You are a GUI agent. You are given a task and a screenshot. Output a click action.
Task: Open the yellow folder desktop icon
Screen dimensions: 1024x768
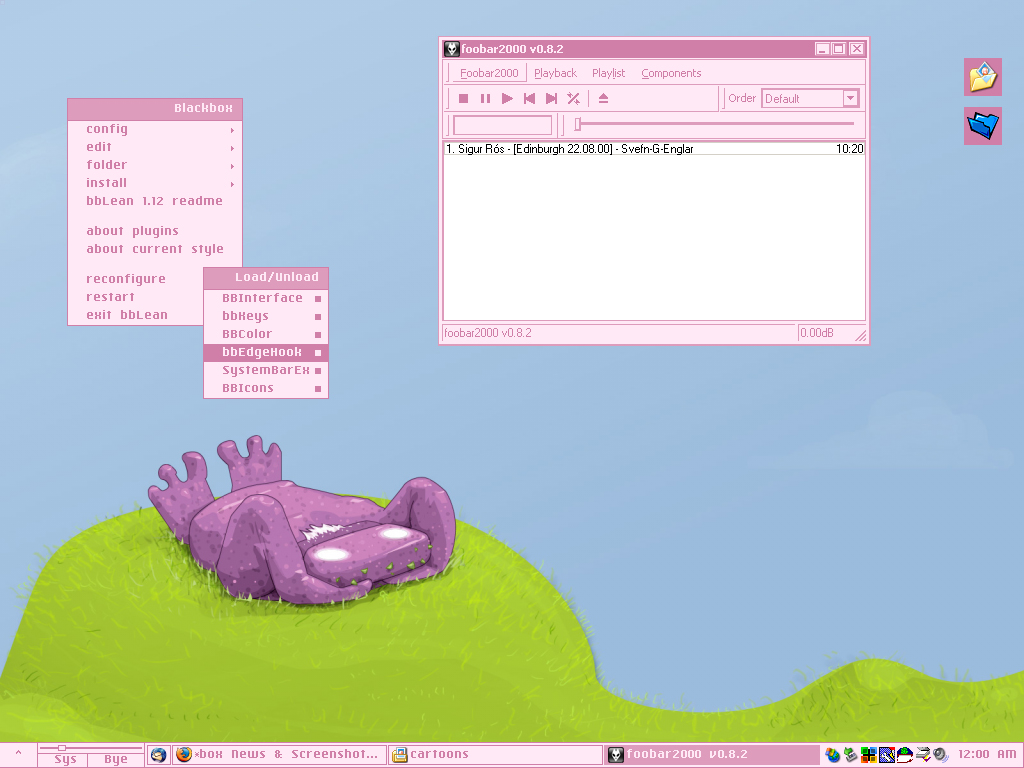click(983, 77)
